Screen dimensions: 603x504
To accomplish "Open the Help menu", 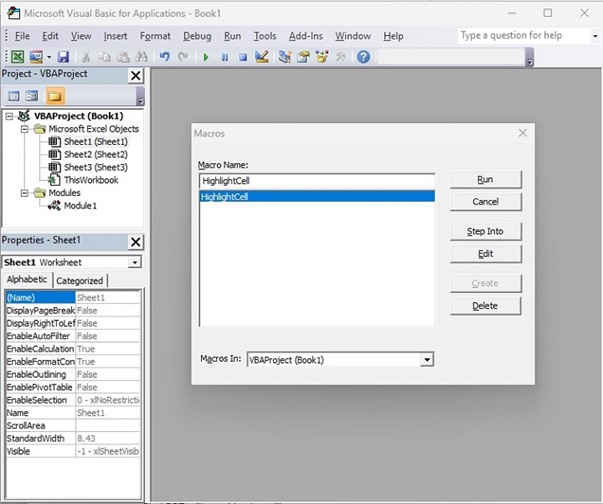I will point(393,36).
